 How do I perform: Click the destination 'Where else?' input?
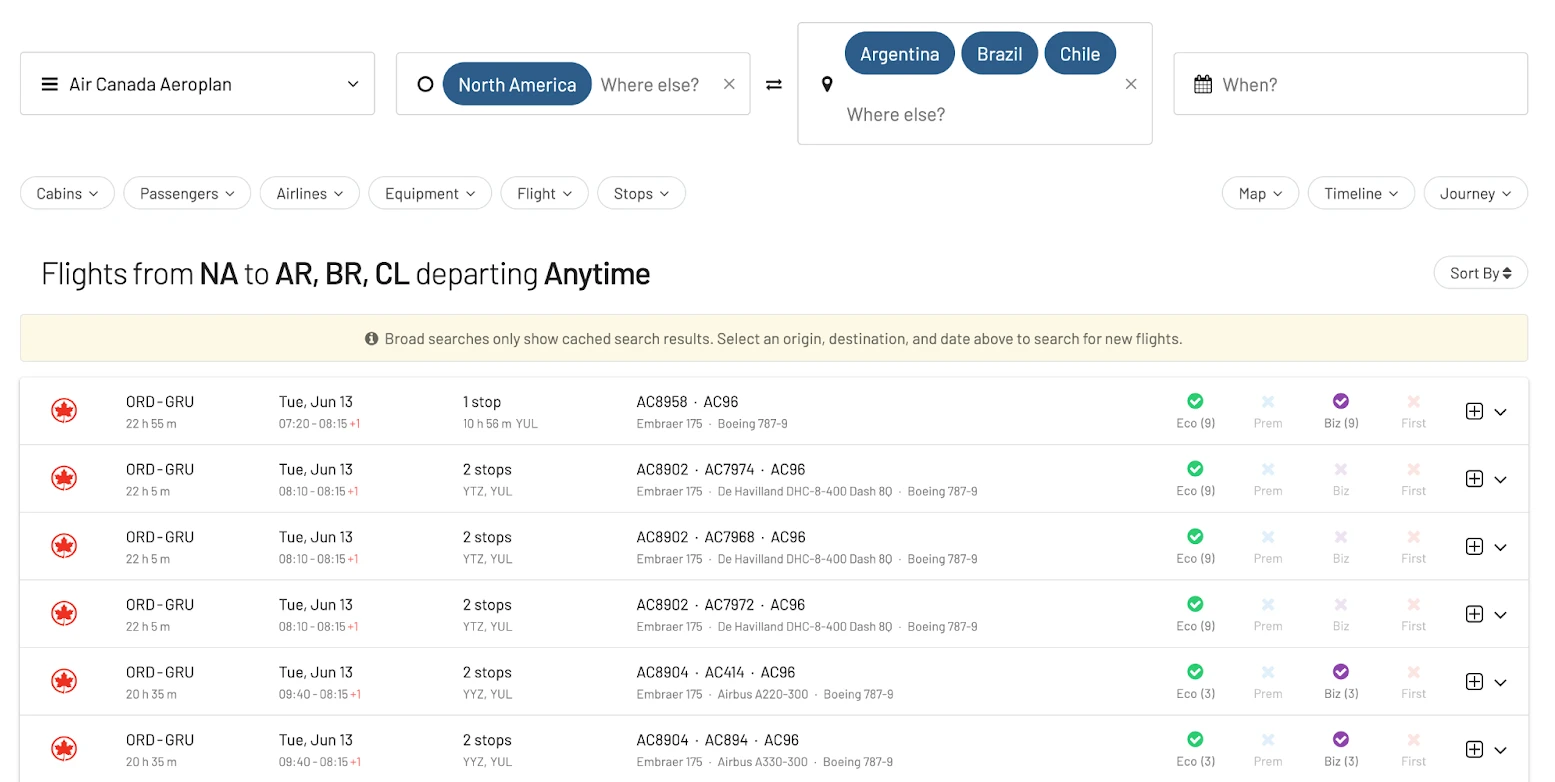[896, 115]
